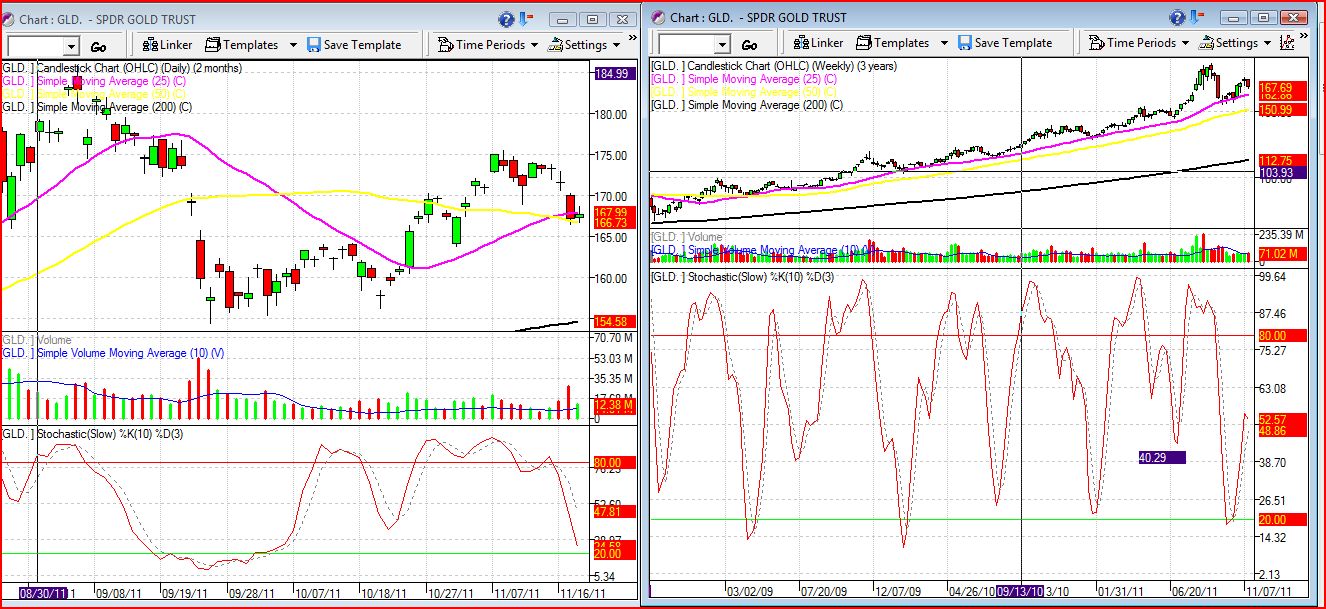
Task: Click the help icon in the daily chart window
Action: point(508,19)
